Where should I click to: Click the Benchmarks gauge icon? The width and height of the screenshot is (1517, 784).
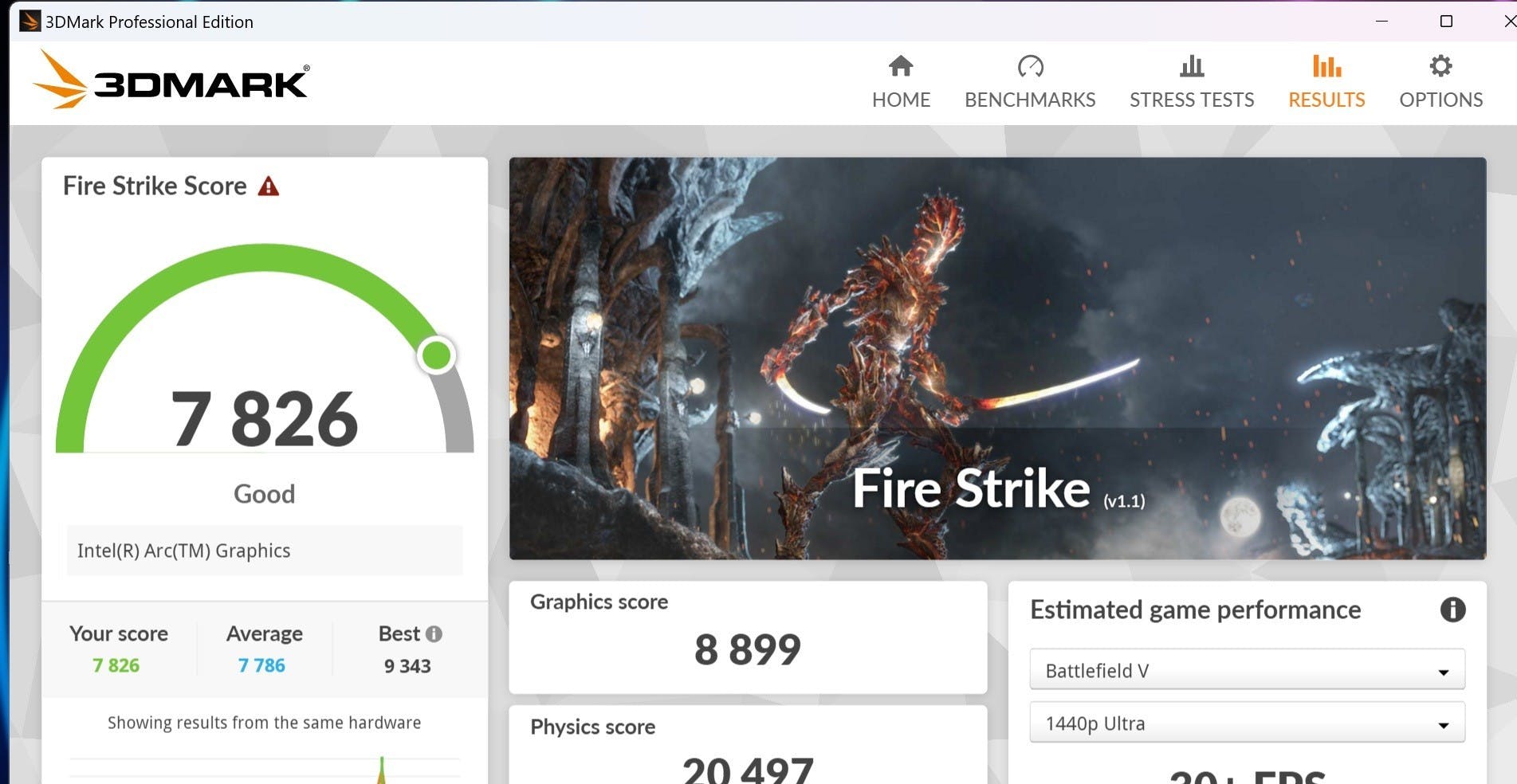(1030, 66)
